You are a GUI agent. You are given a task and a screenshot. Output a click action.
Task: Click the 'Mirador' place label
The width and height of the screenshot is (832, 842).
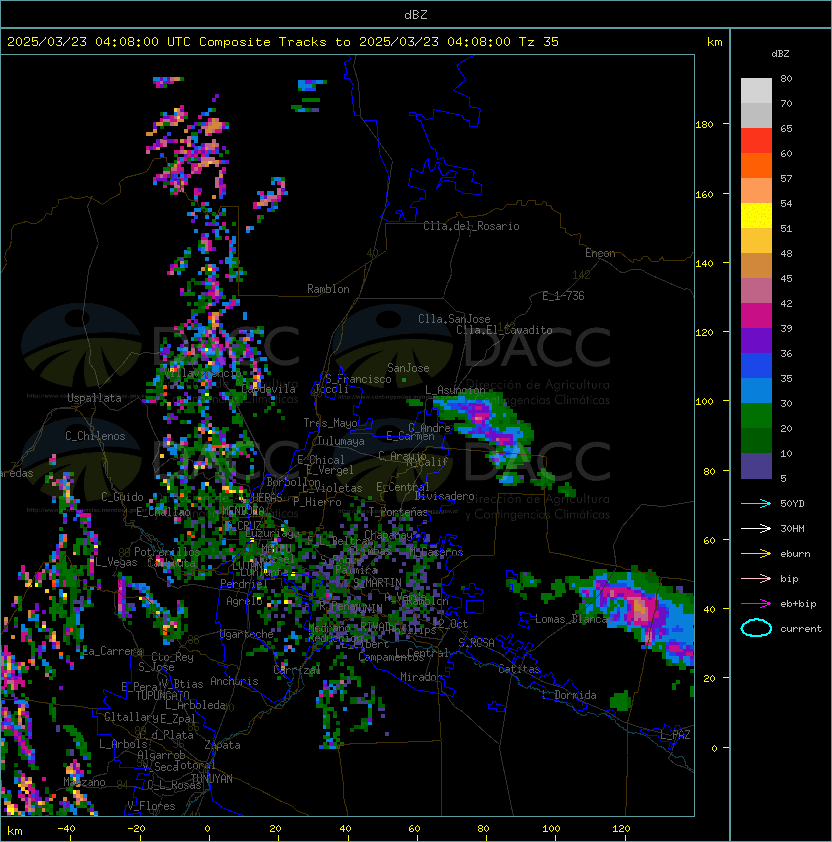coord(421,677)
